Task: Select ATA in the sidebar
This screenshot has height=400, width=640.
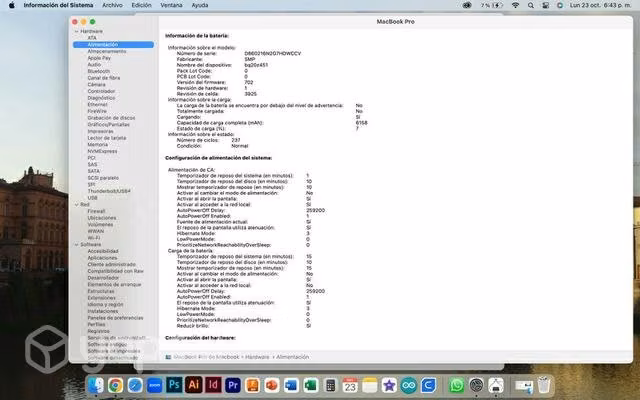Action: click(92, 38)
